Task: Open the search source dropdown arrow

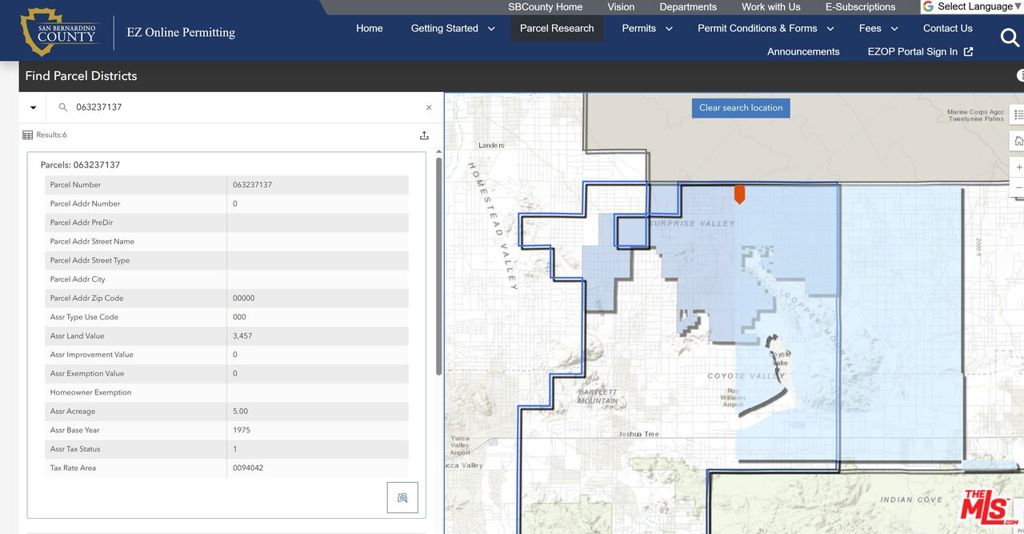Action: 33,107
